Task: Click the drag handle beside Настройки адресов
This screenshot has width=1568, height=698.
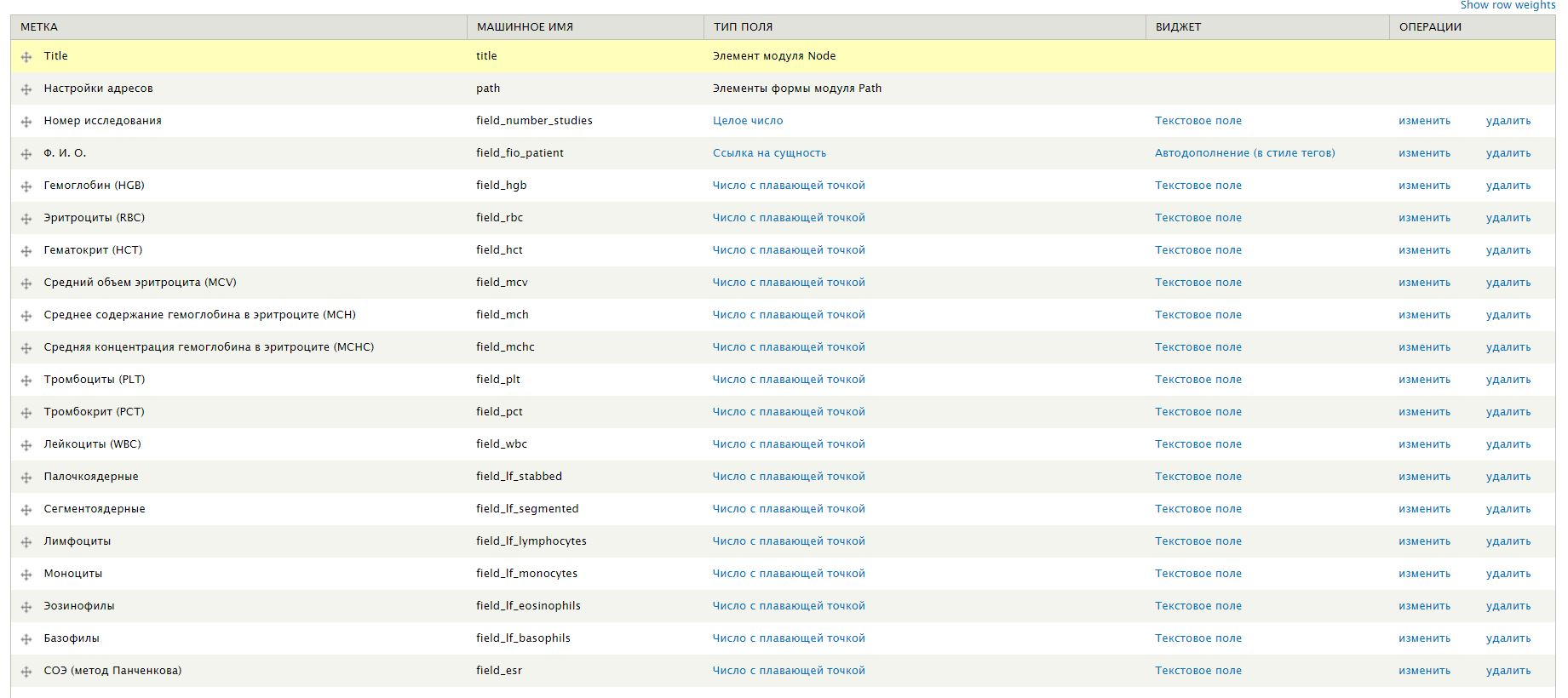Action: click(x=26, y=89)
